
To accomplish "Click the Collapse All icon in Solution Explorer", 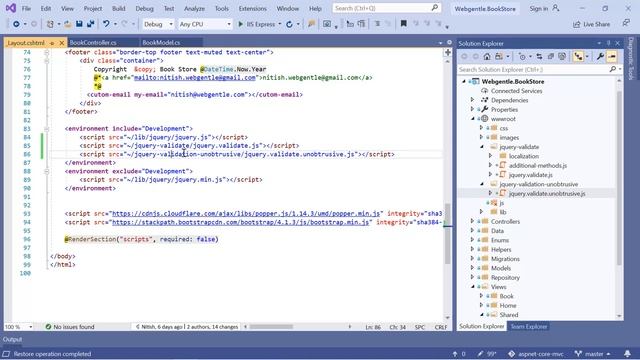I will click(x=551, y=57).
